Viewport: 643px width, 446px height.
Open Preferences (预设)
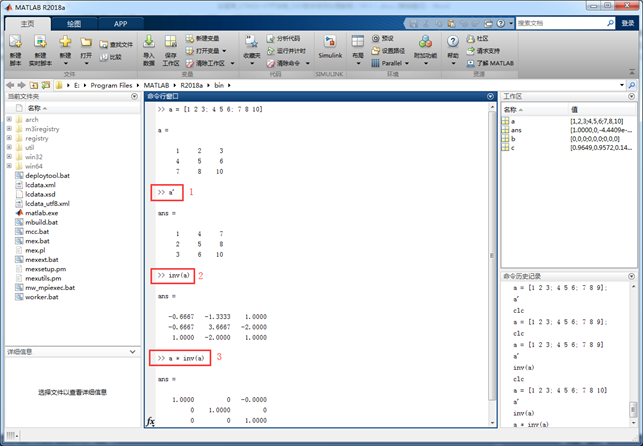click(x=383, y=39)
